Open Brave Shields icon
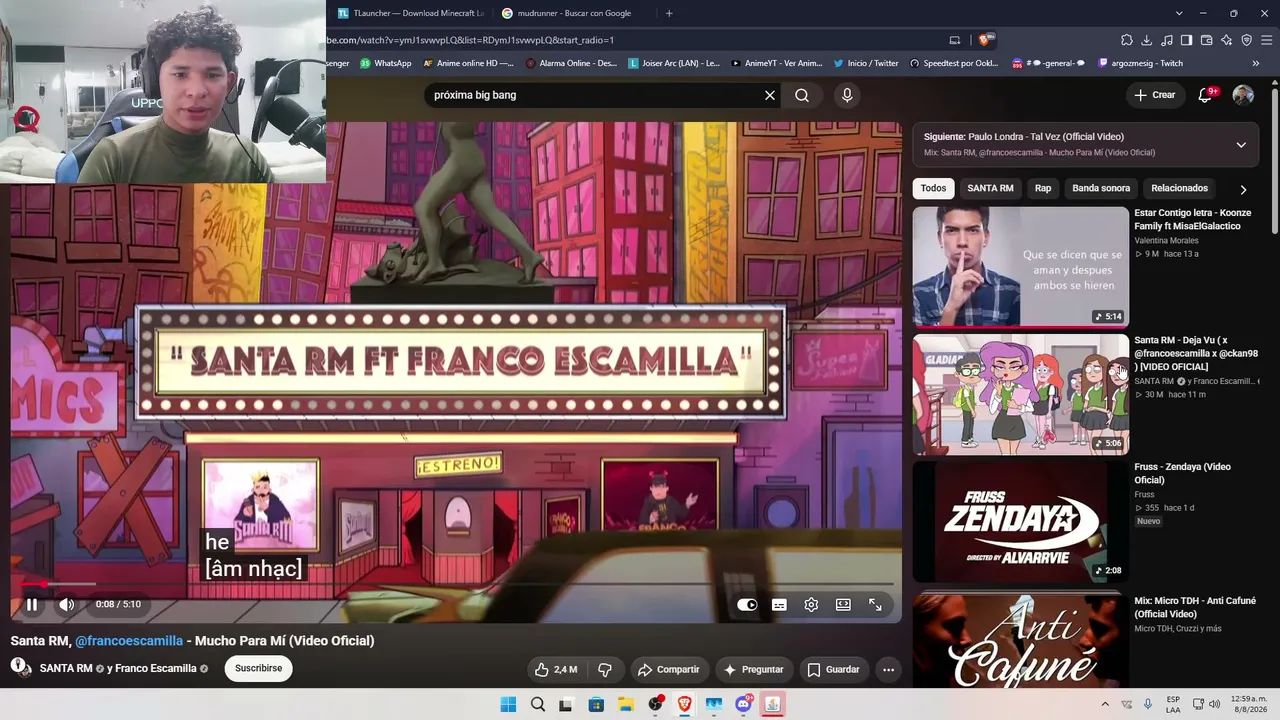1280x720 pixels. point(985,40)
